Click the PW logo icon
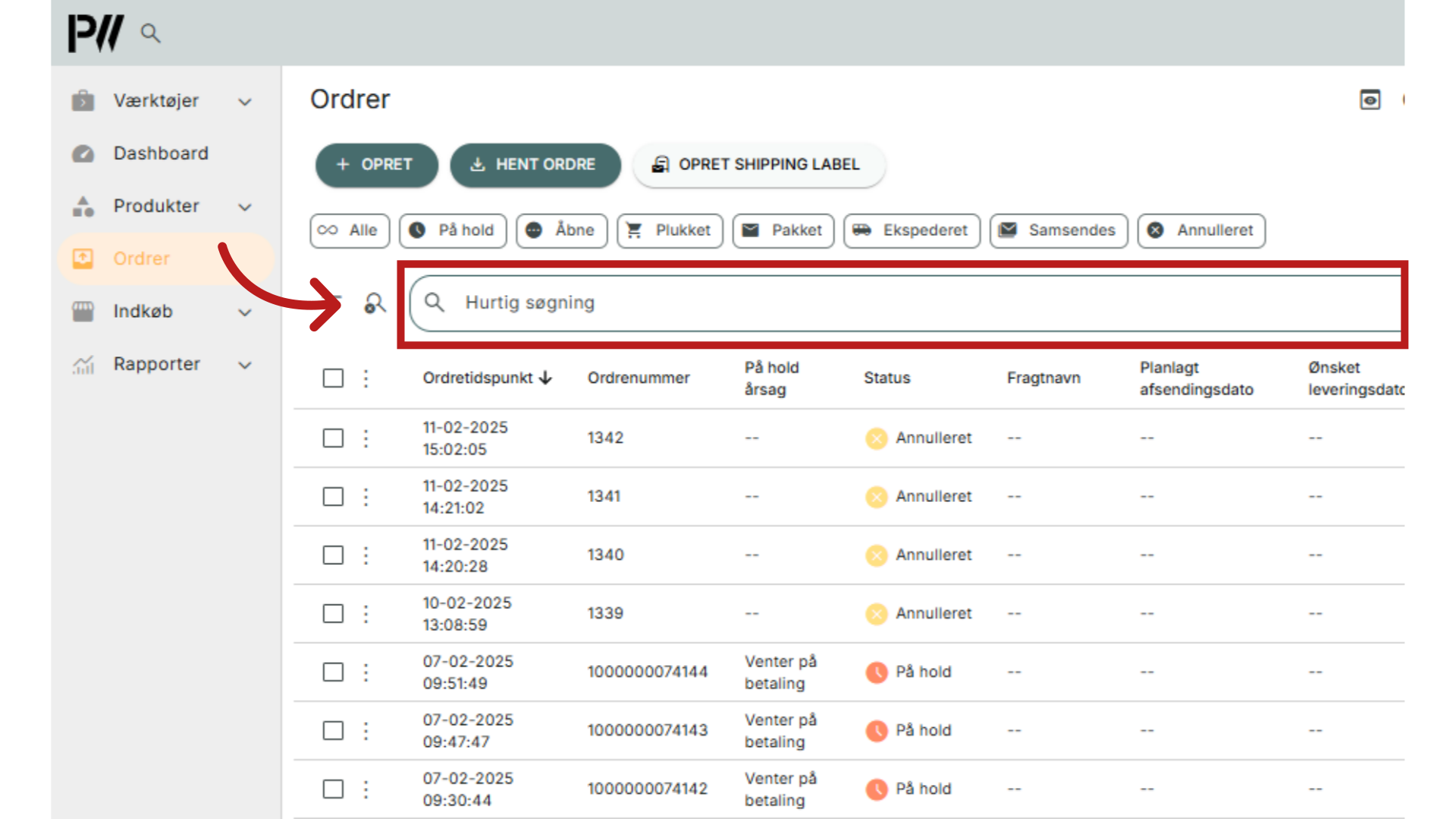 pyautogui.click(x=96, y=33)
